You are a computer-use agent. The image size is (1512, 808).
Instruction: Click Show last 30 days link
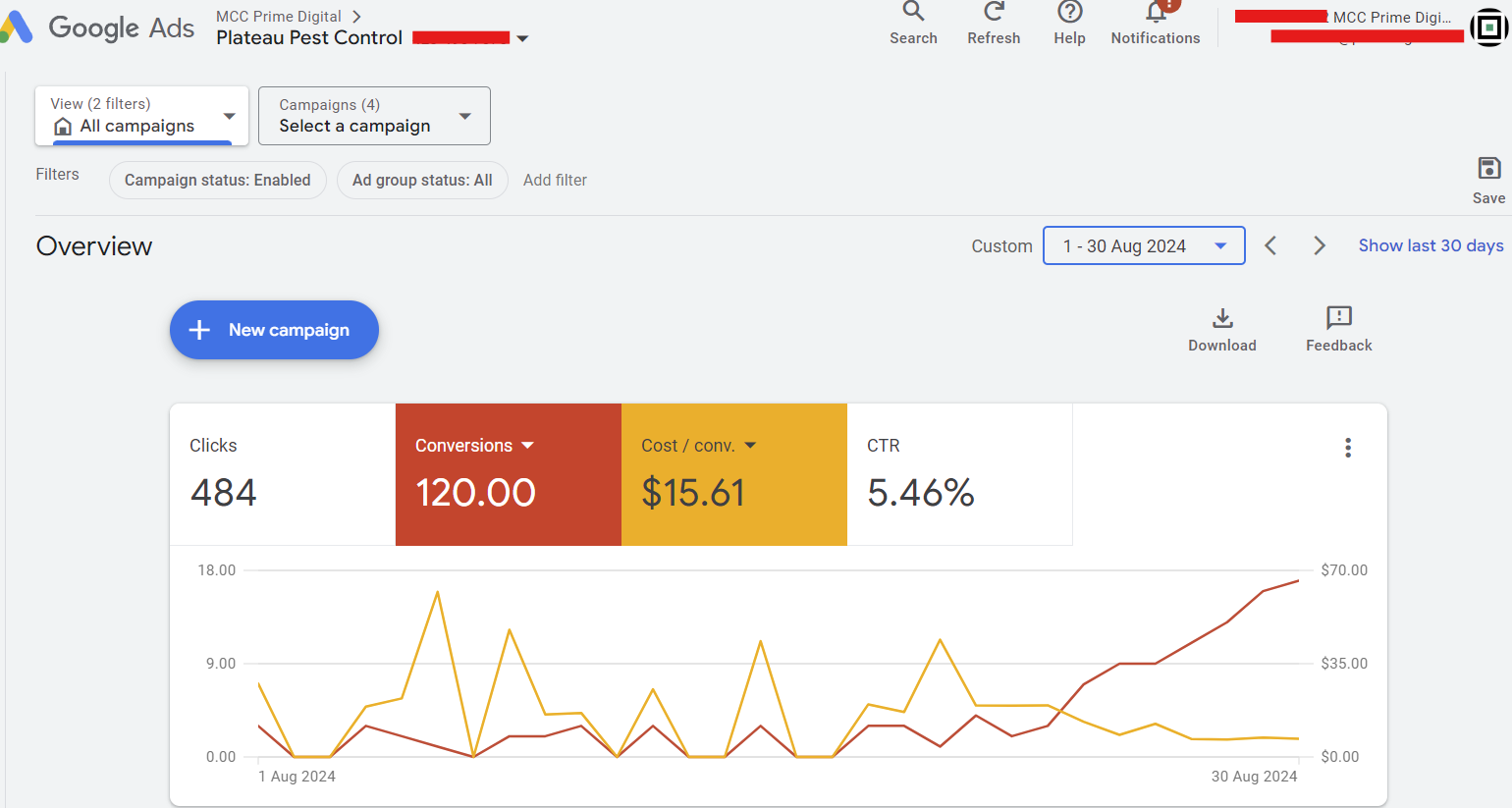coord(1431,245)
